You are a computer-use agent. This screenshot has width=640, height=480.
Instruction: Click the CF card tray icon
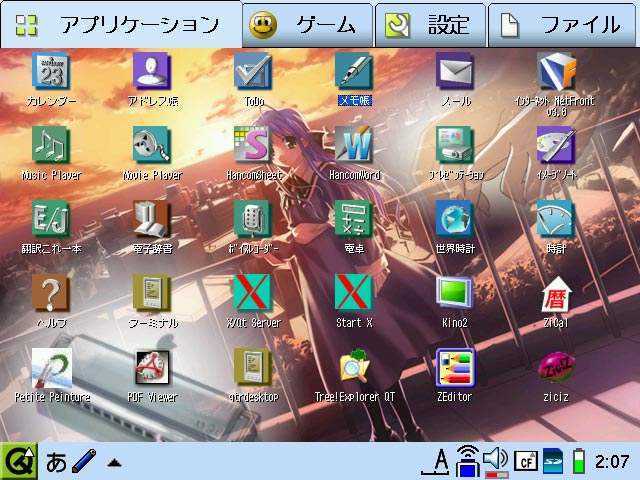pyautogui.click(x=525, y=462)
